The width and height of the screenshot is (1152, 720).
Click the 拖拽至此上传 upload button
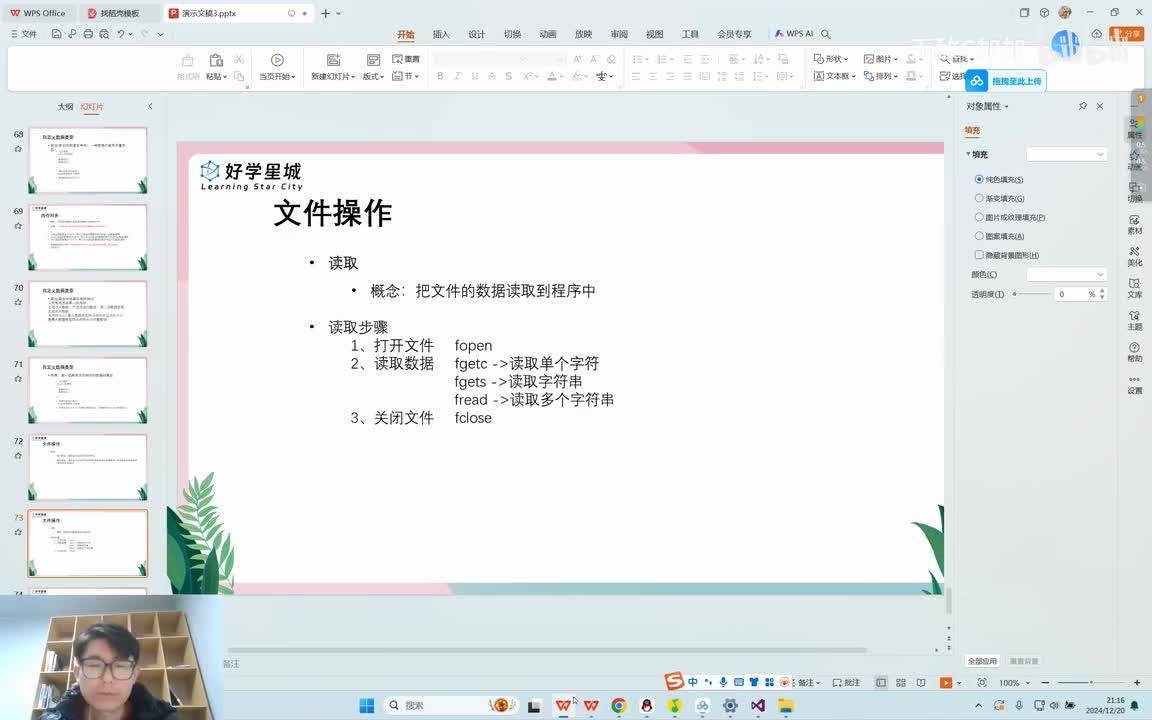(1007, 81)
